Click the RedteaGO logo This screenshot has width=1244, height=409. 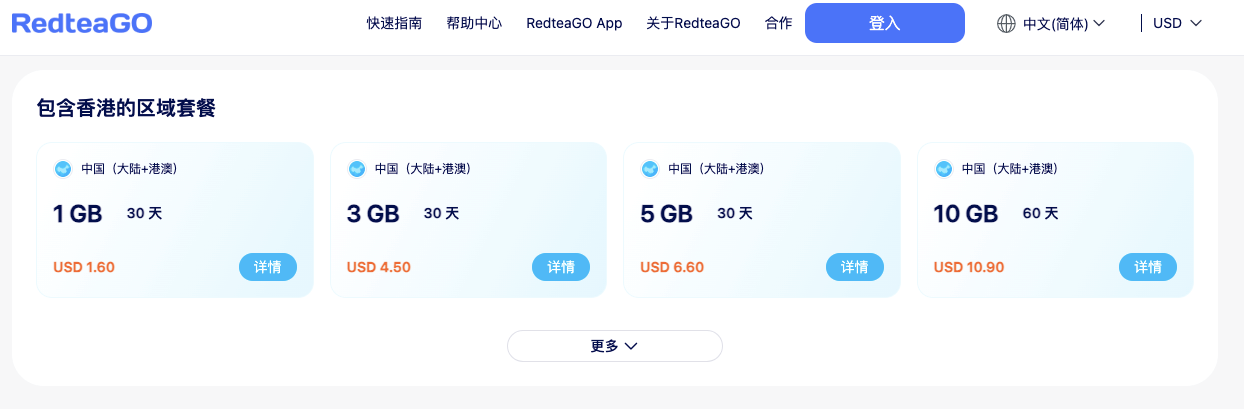tap(82, 23)
